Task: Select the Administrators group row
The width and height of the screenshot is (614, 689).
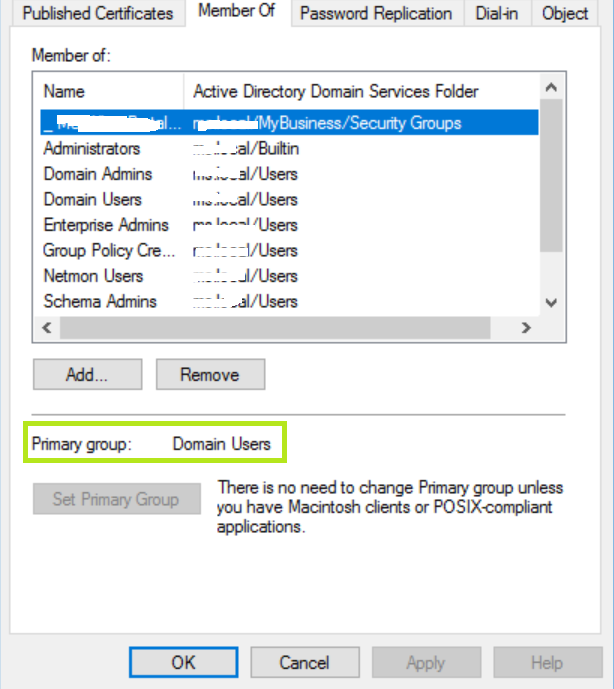Action: tap(92, 148)
